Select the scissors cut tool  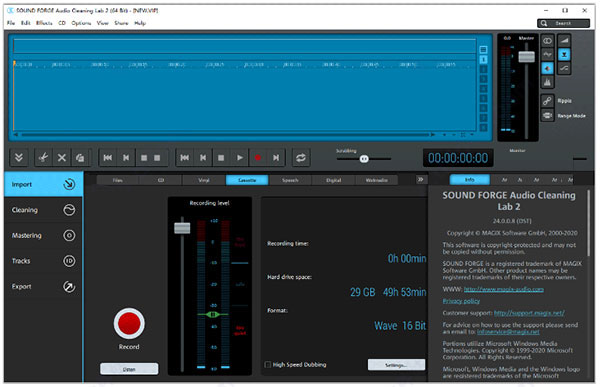(x=43, y=157)
